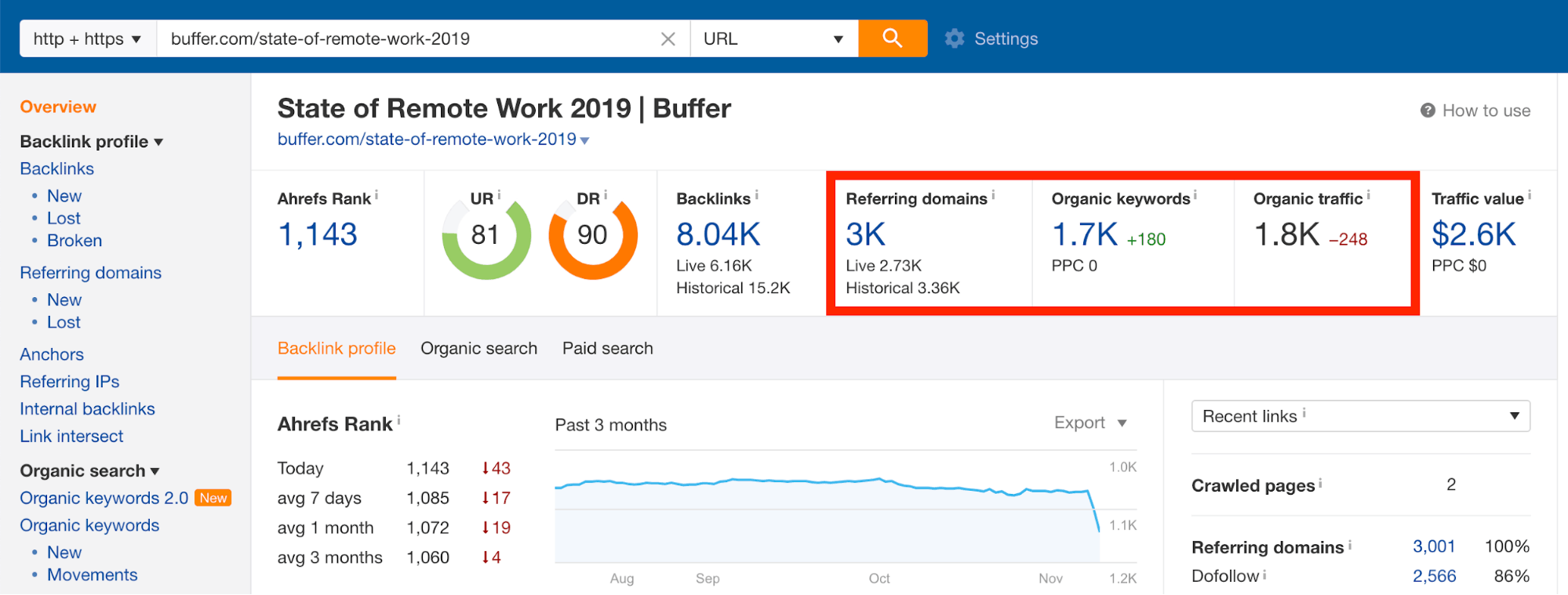Open the URL mode dropdown

coord(773,38)
